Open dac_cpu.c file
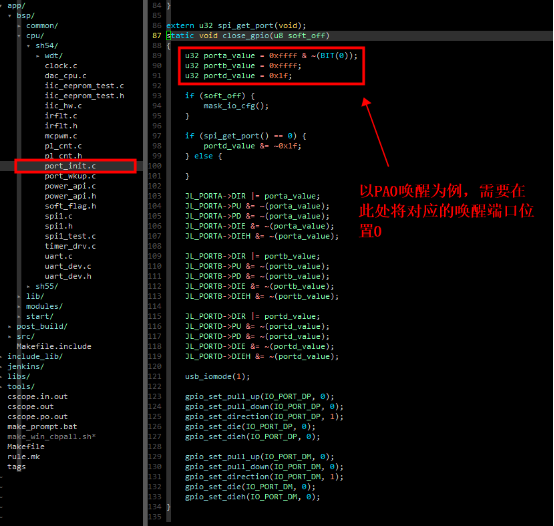 point(65,76)
